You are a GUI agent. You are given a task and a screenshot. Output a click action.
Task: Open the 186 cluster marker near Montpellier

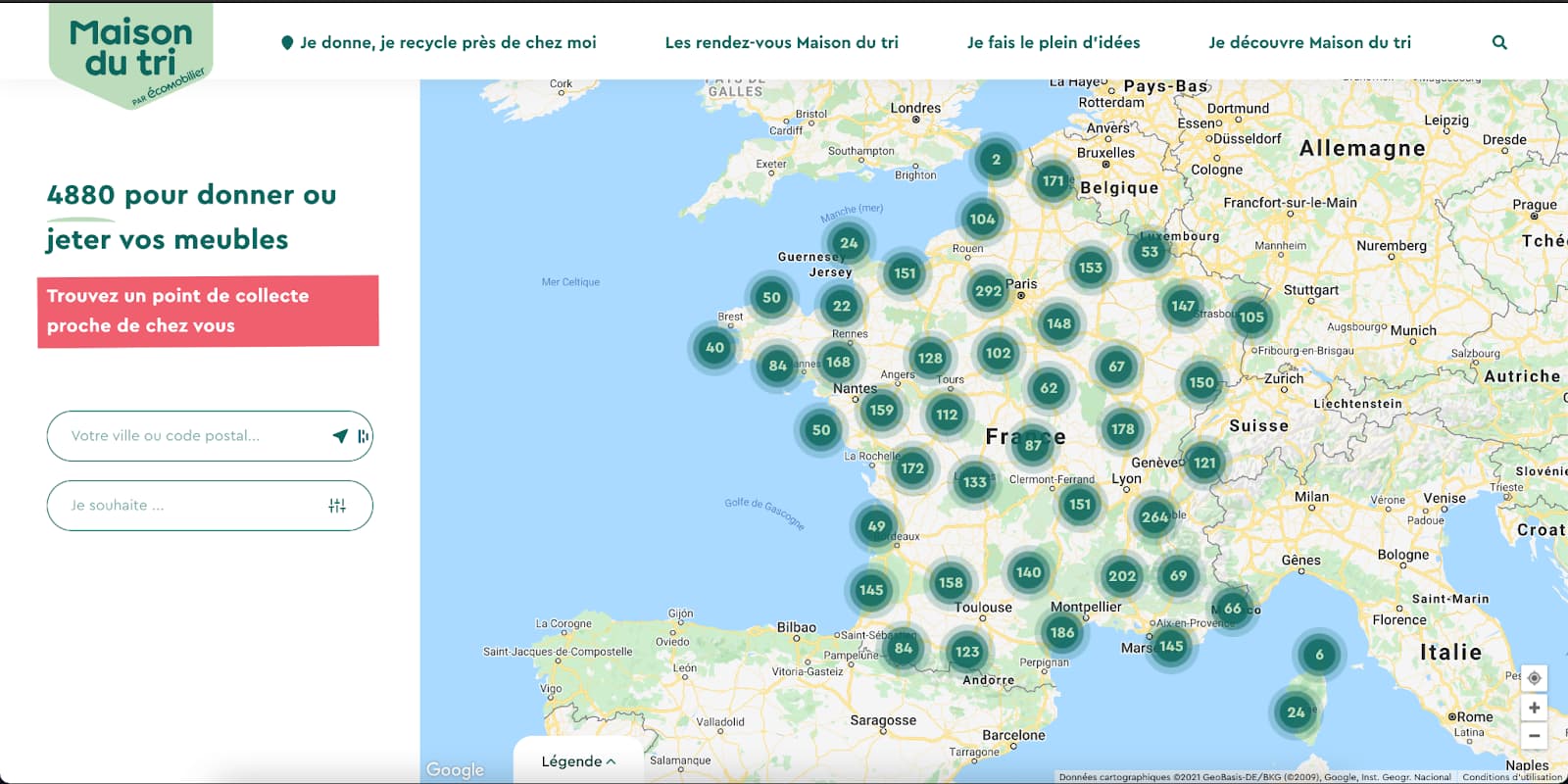pyautogui.click(x=1062, y=633)
